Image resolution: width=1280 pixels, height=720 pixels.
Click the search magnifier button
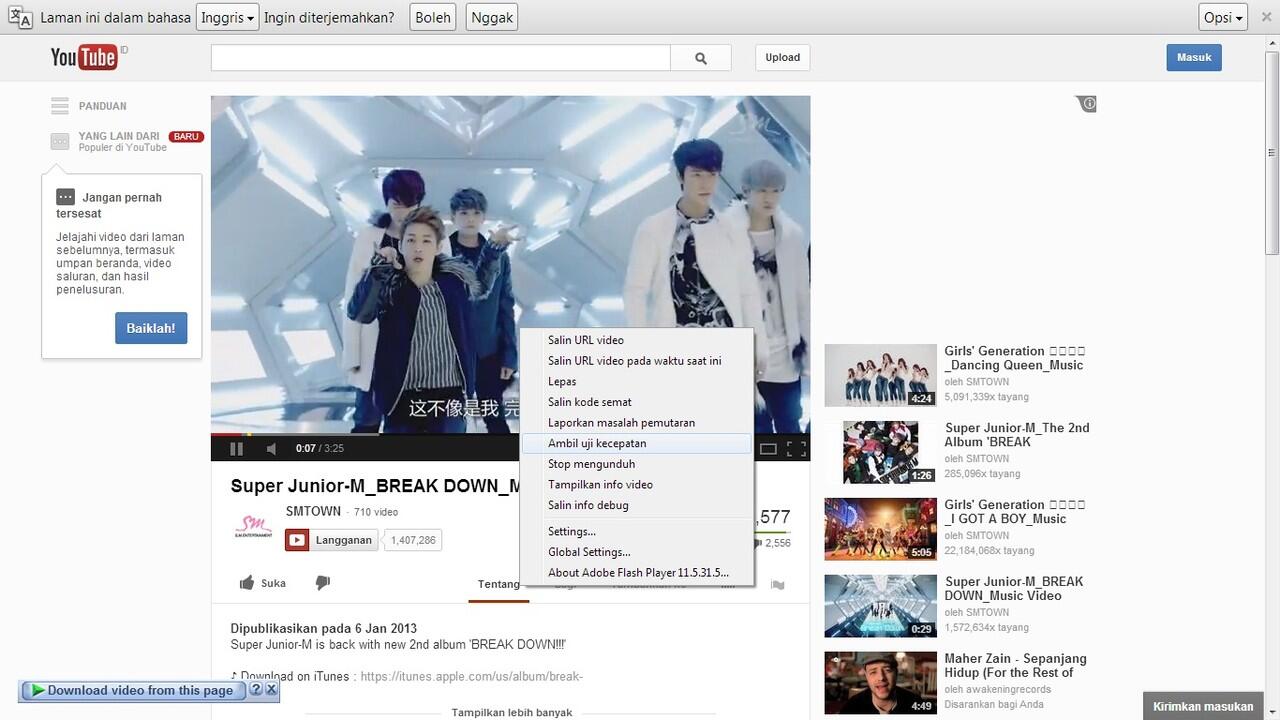[701, 58]
